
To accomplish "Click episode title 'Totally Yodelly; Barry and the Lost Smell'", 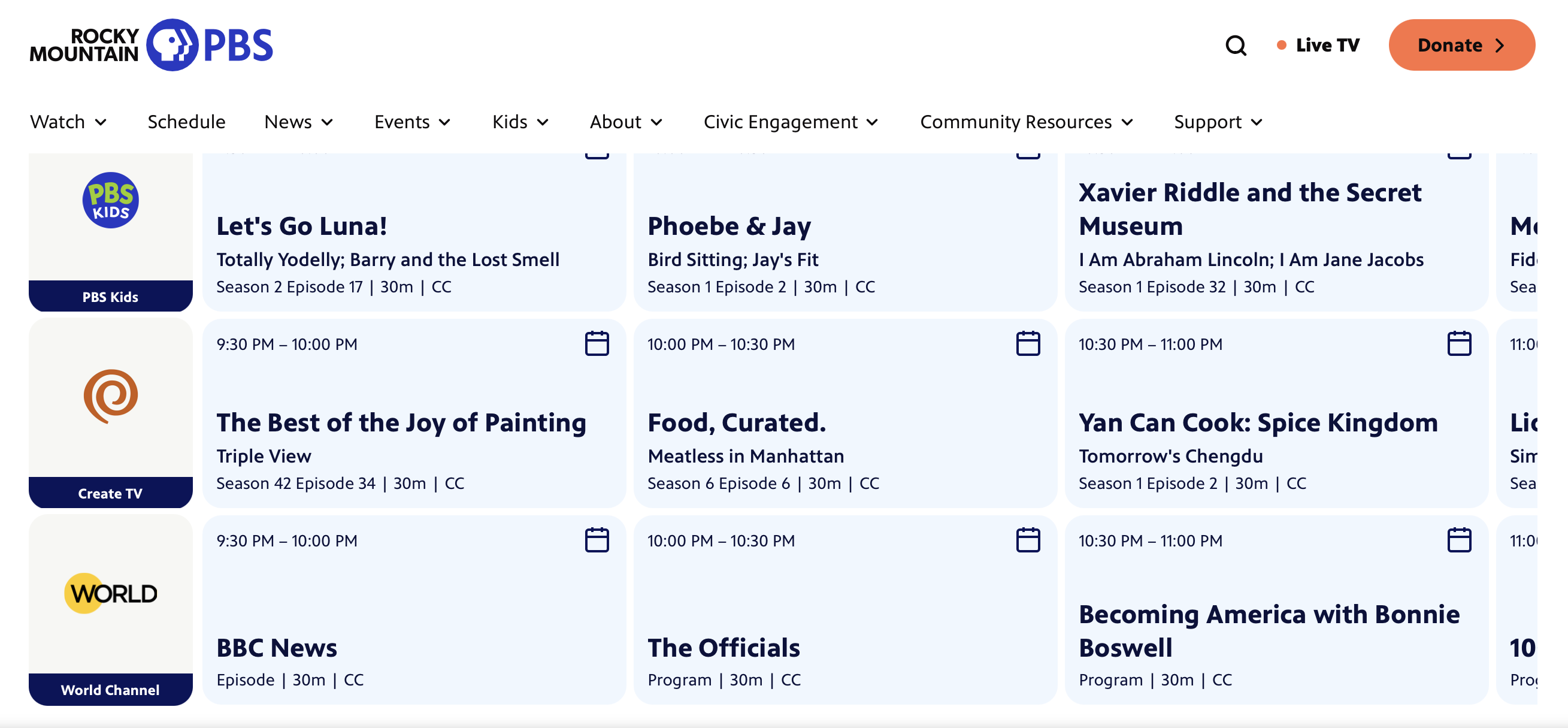I will [x=388, y=260].
